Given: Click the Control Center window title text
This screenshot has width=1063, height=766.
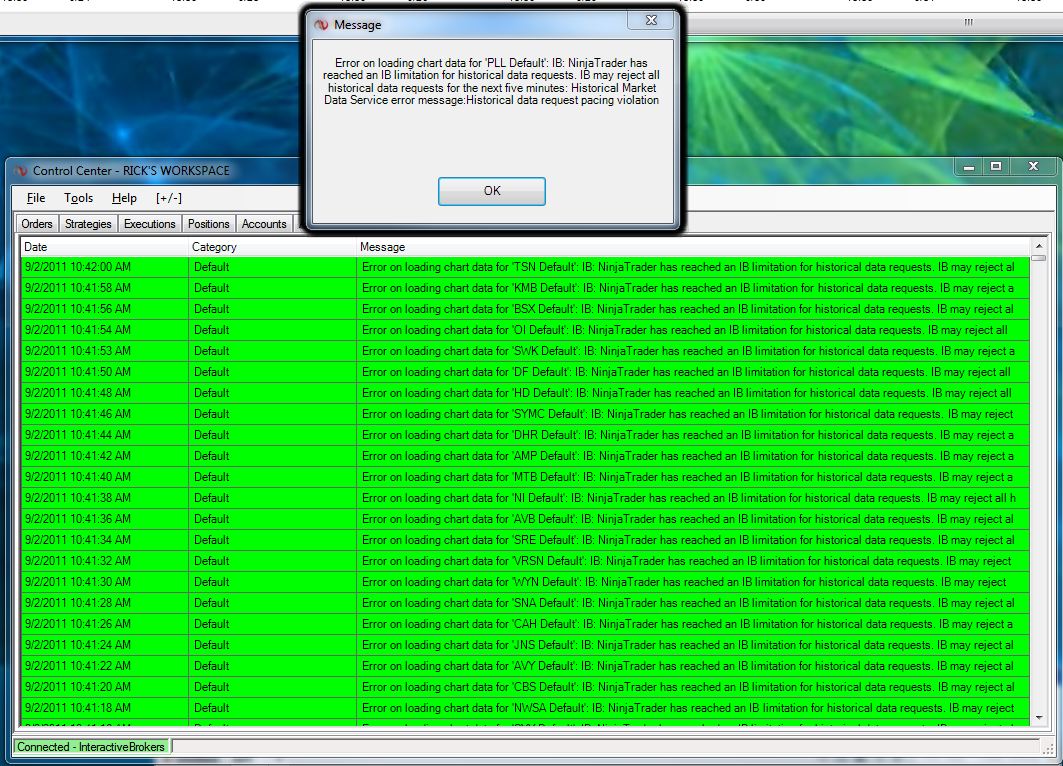Looking at the screenshot, I should click(x=132, y=171).
